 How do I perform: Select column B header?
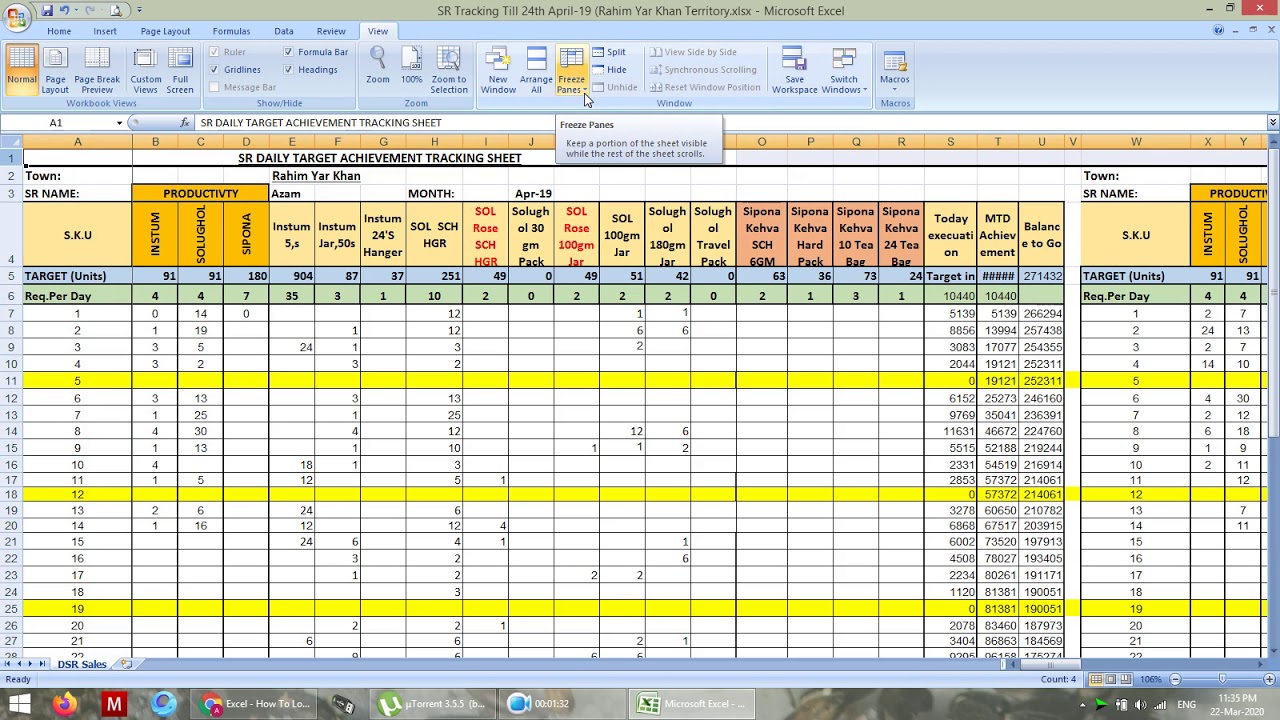155,142
